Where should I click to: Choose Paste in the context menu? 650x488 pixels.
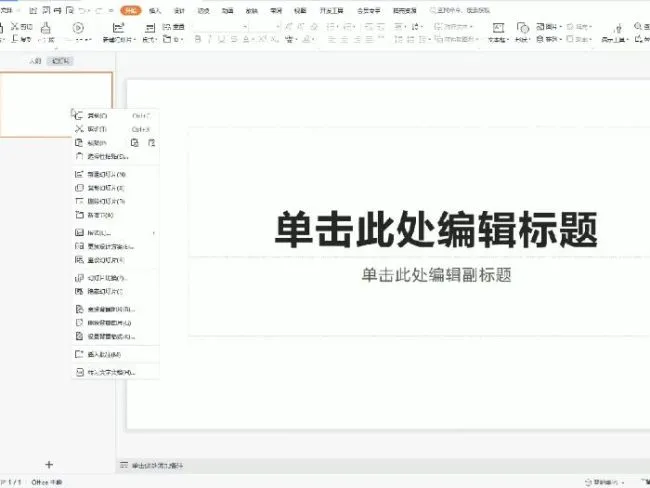coord(97,143)
